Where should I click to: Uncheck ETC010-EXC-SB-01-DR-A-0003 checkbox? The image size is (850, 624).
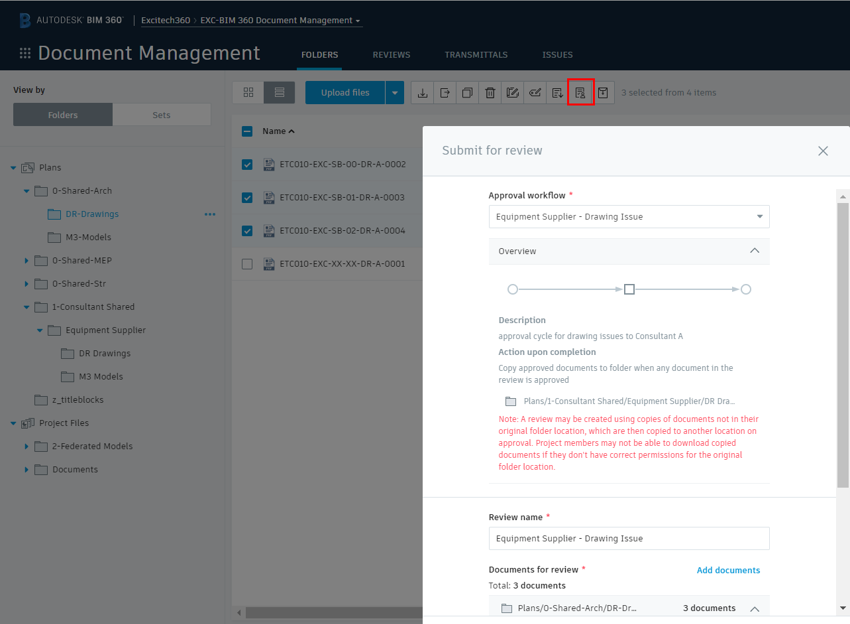coord(247,197)
